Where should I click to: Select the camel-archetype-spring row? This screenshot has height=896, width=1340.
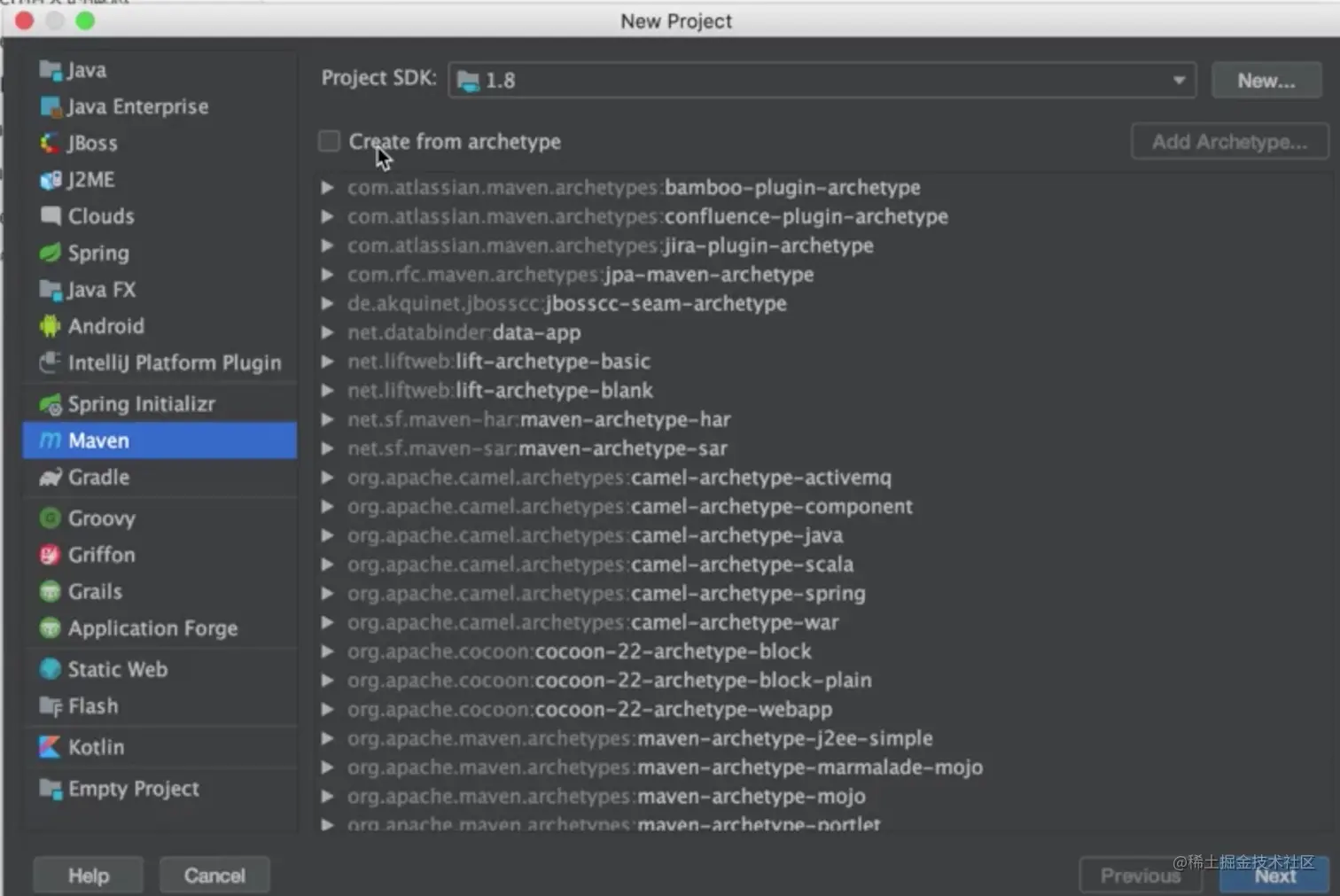pos(824,594)
